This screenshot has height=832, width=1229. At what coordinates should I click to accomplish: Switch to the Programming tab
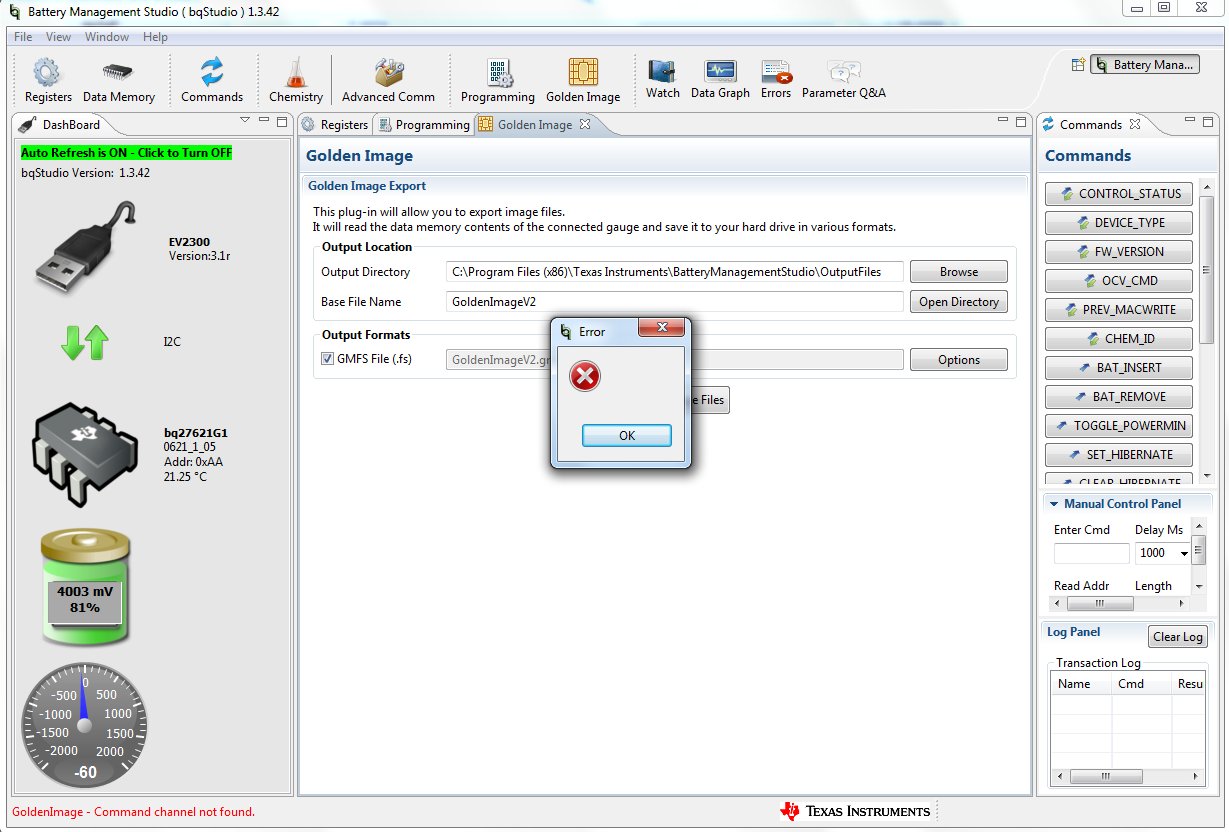(422, 125)
